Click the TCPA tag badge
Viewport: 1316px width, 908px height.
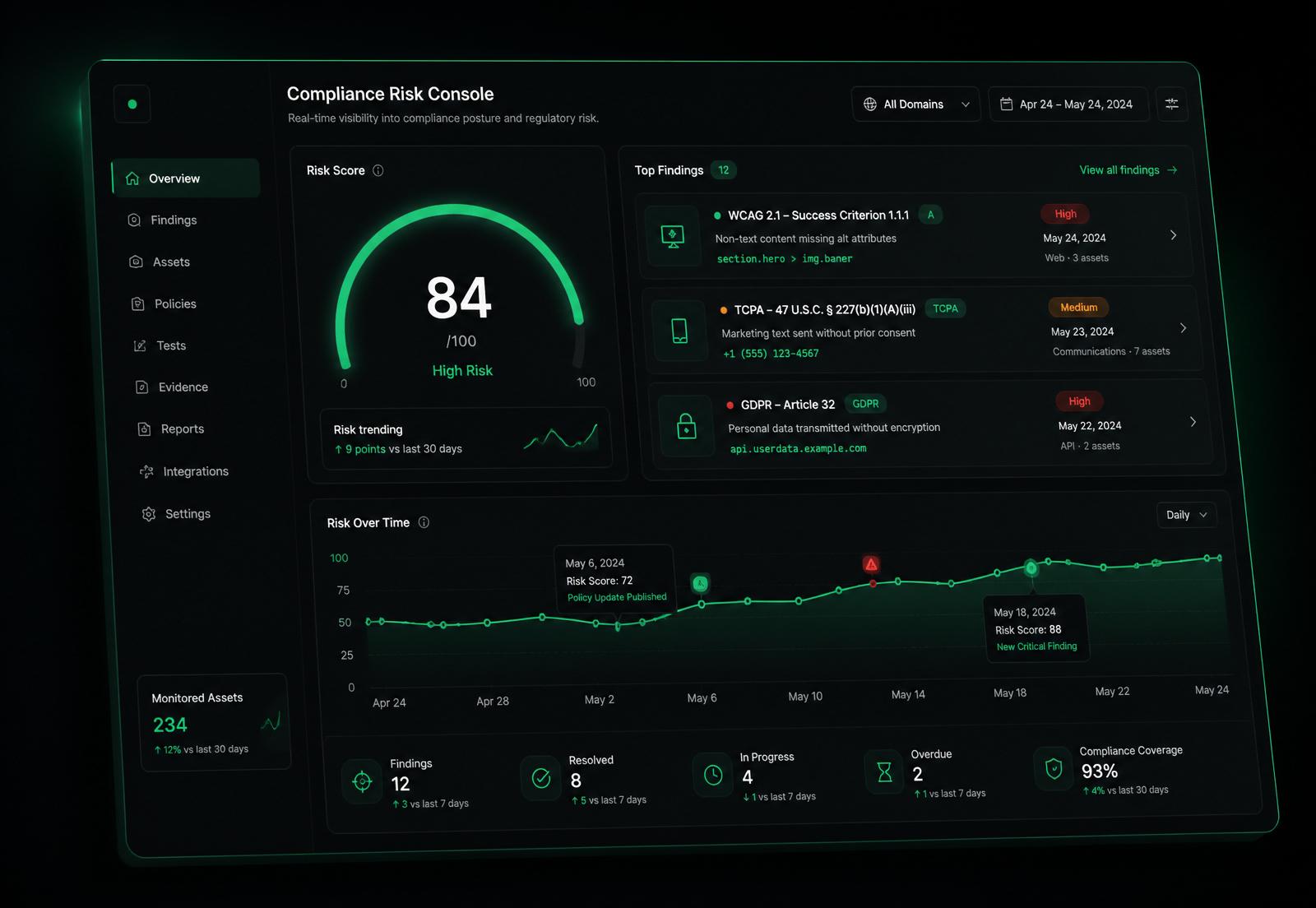[x=945, y=308]
